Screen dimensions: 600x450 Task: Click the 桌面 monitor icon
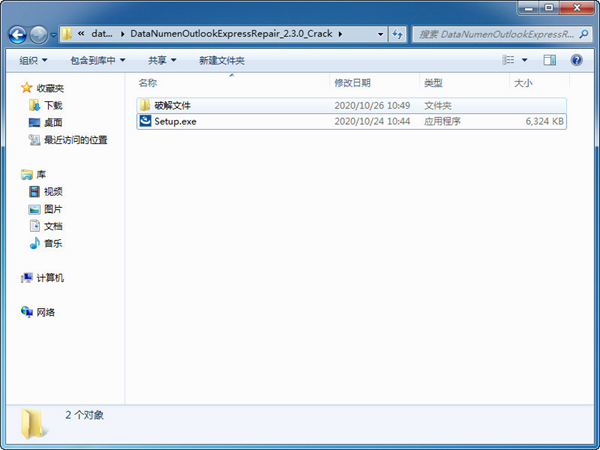[x=34, y=122]
